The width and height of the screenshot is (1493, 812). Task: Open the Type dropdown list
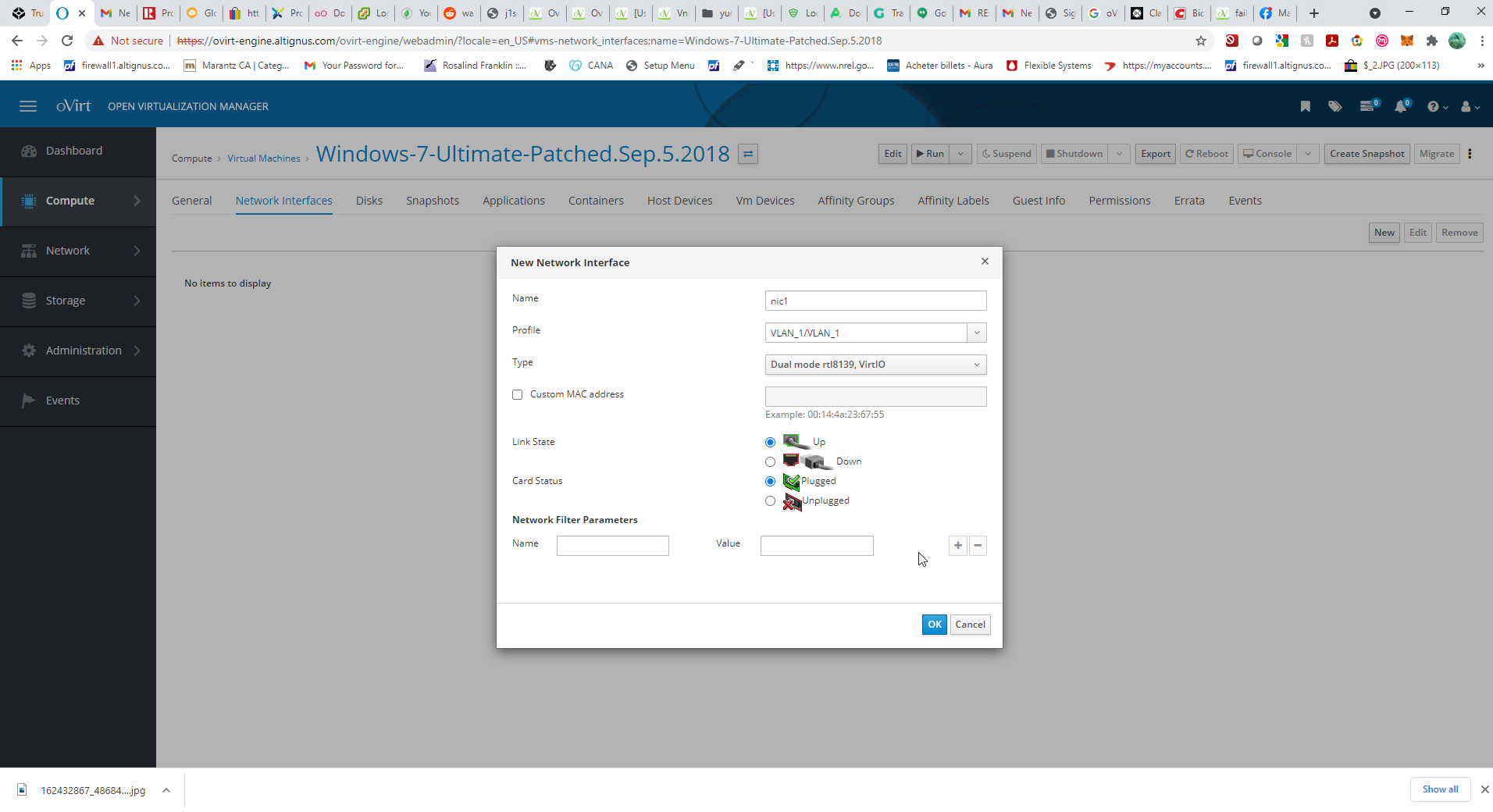(875, 365)
